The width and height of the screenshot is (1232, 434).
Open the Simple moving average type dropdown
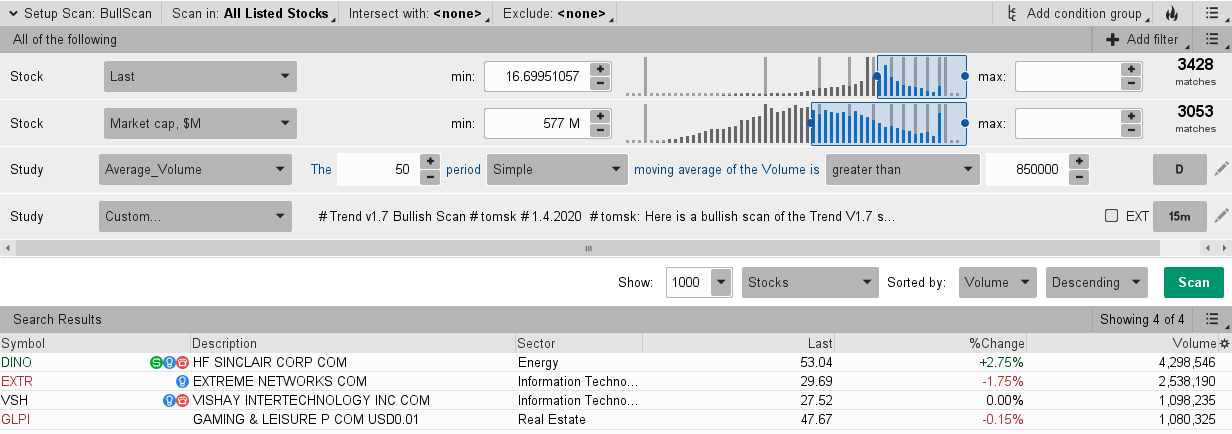coord(558,169)
